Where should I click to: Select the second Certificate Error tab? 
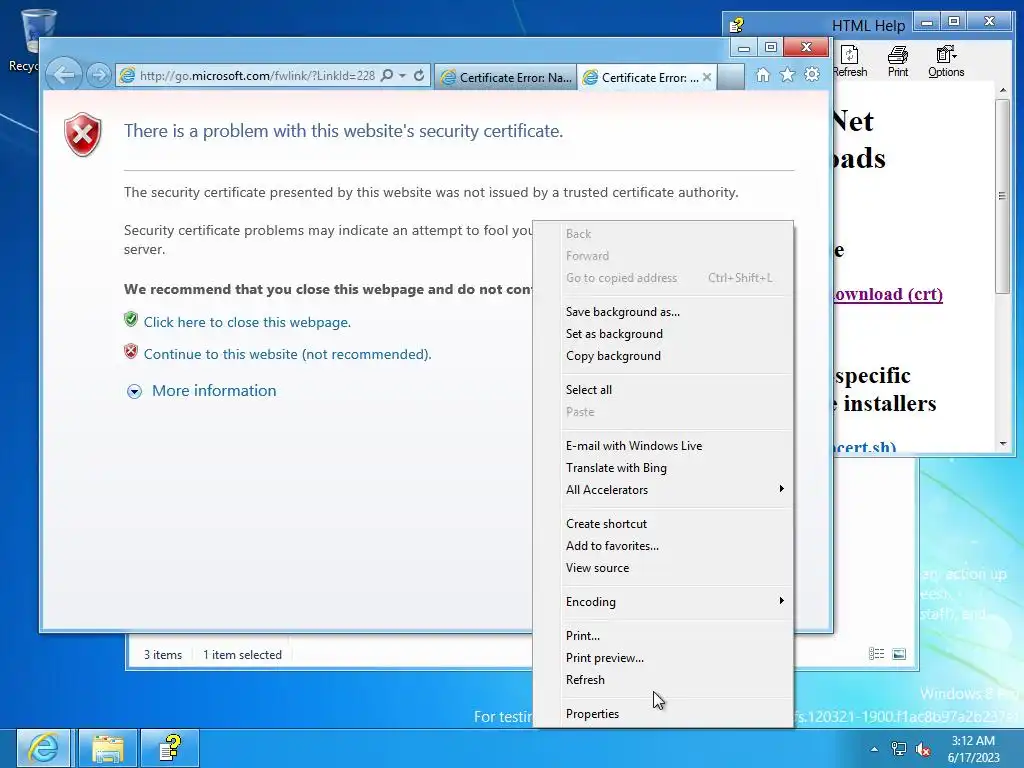(x=643, y=78)
